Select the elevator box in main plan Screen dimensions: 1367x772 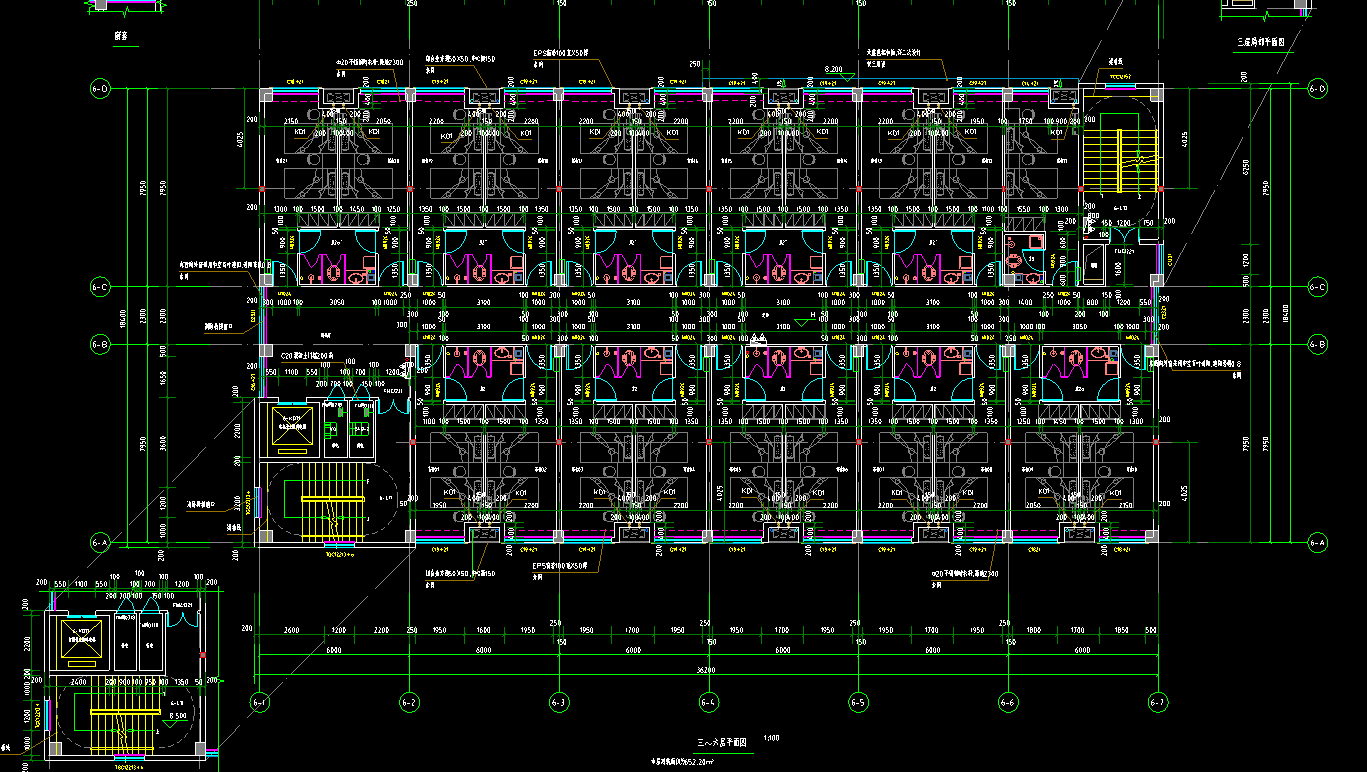[x=291, y=428]
